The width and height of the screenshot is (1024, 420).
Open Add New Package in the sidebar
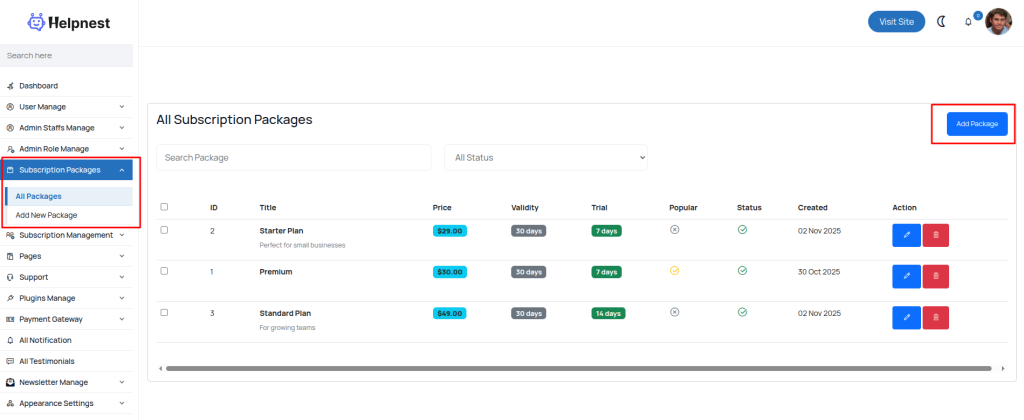(x=46, y=215)
